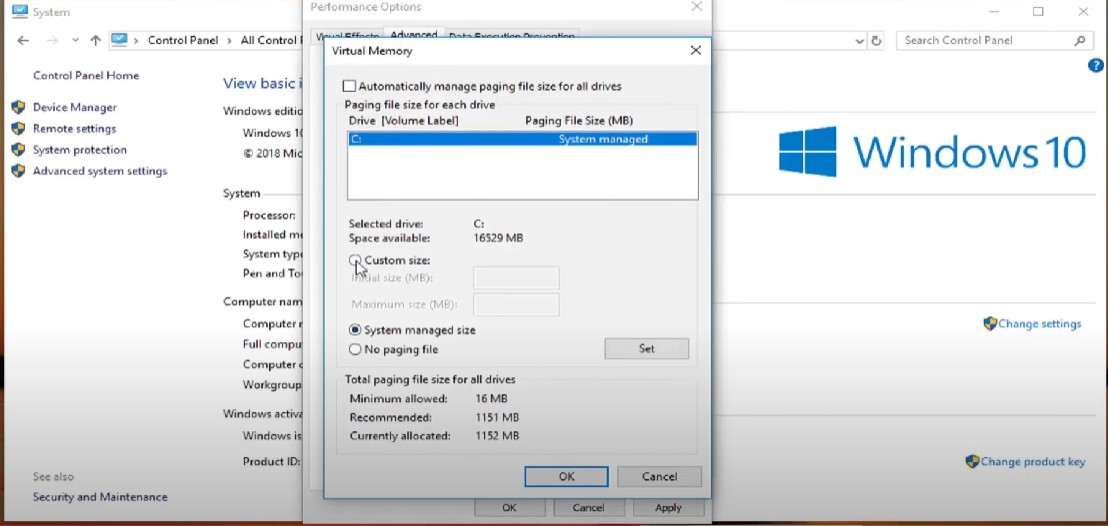Click the shield icon next to Change product key
Image resolution: width=1108 pixels, height=526 pixels.
(972, 462)
